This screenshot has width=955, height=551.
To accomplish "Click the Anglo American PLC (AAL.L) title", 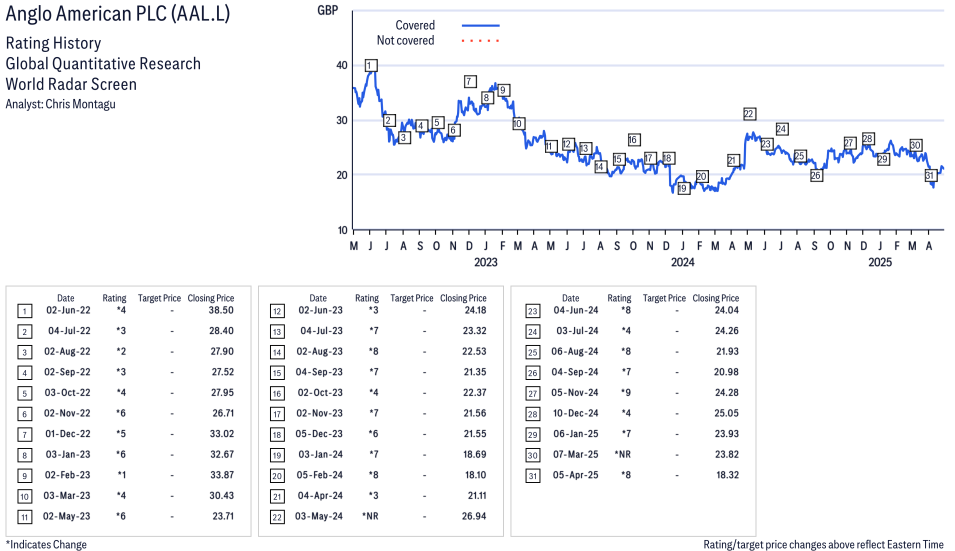I will (118, 14).
